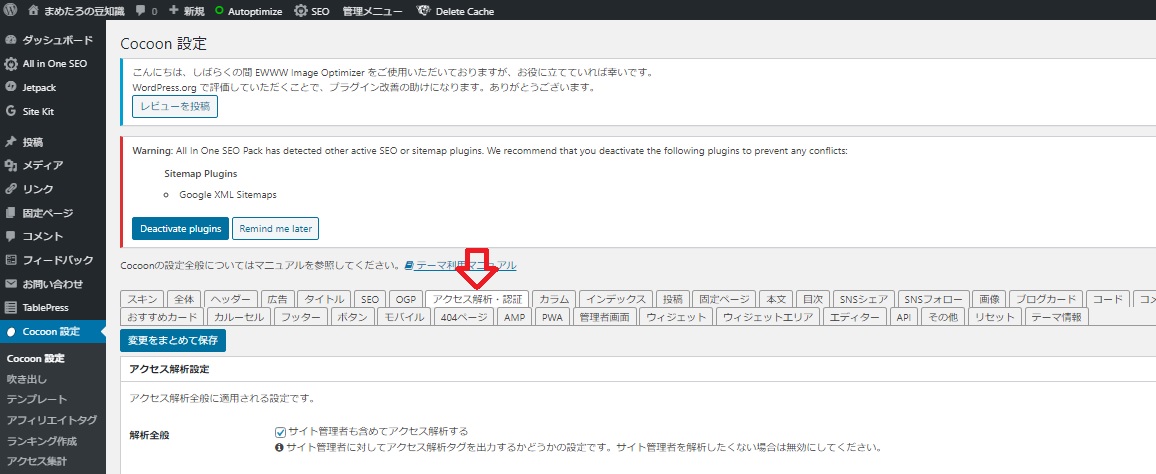1156x474 pixels.
Task: Select the highlighted Cocoon 設定 sidebar menu
Action: (x=53, y=332)
